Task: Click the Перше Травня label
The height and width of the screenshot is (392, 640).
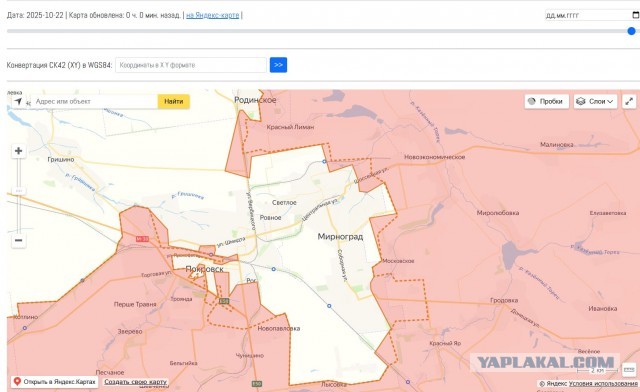Action: [x=135, y=304]
